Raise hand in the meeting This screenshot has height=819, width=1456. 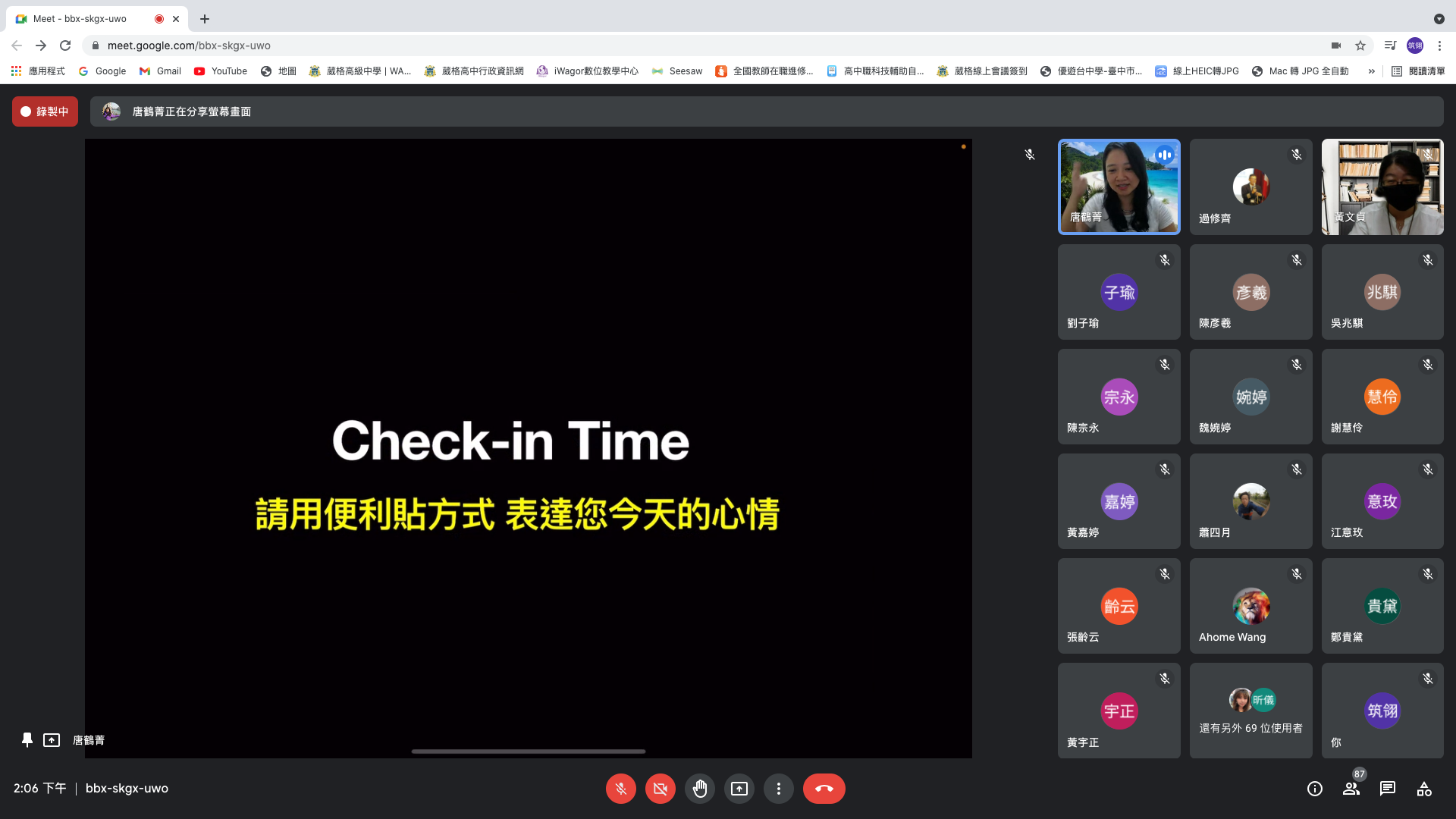[699, 789]
